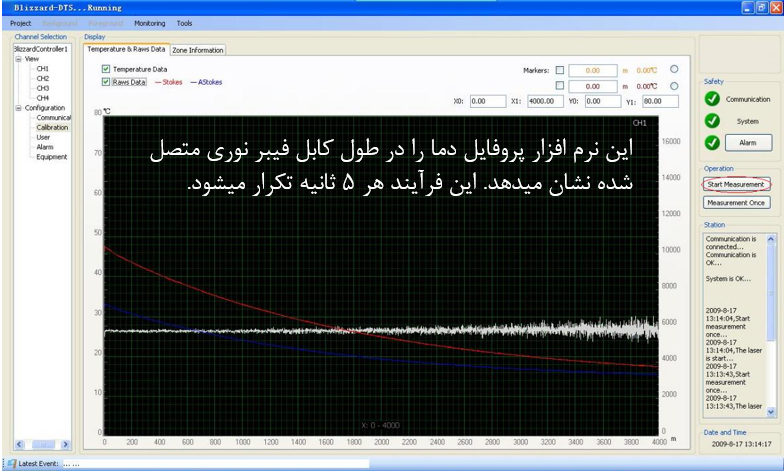This screenshot has height=471, width=784.
Task: Select BlizzardController1 root node
Action: 41,49
